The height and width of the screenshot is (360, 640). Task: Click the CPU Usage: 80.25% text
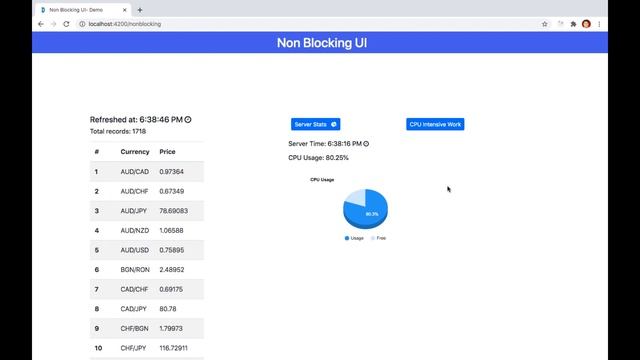click(x=318, y=158)
